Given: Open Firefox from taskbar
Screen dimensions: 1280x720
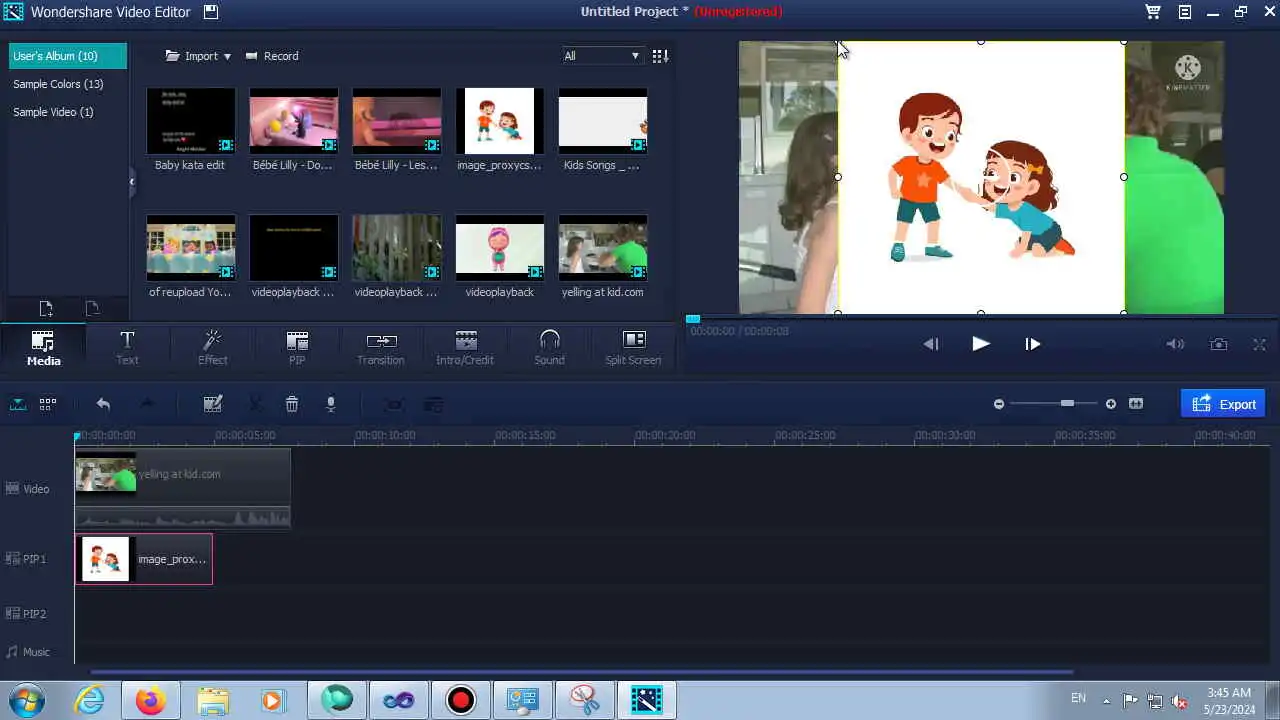Looking at the screenshot, I should coord(151,700).
